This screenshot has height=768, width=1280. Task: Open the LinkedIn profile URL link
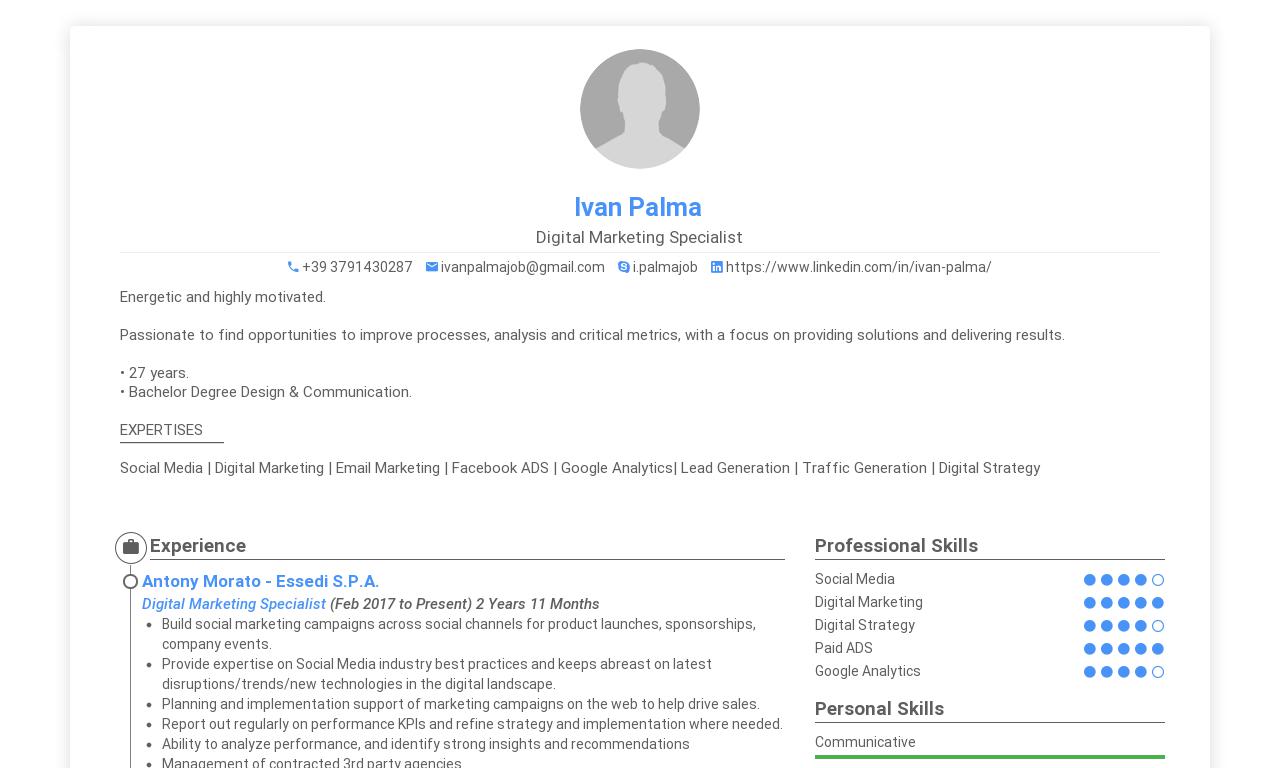point(858,267)
